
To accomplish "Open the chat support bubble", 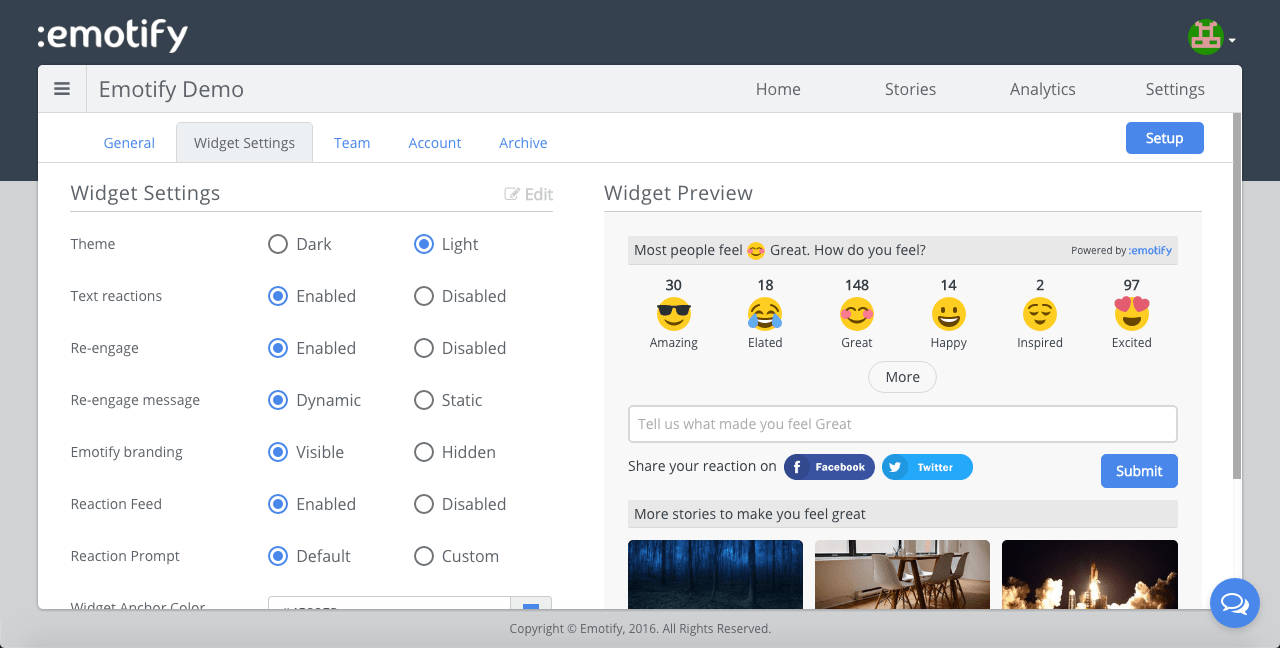I will coord(1234,603).
